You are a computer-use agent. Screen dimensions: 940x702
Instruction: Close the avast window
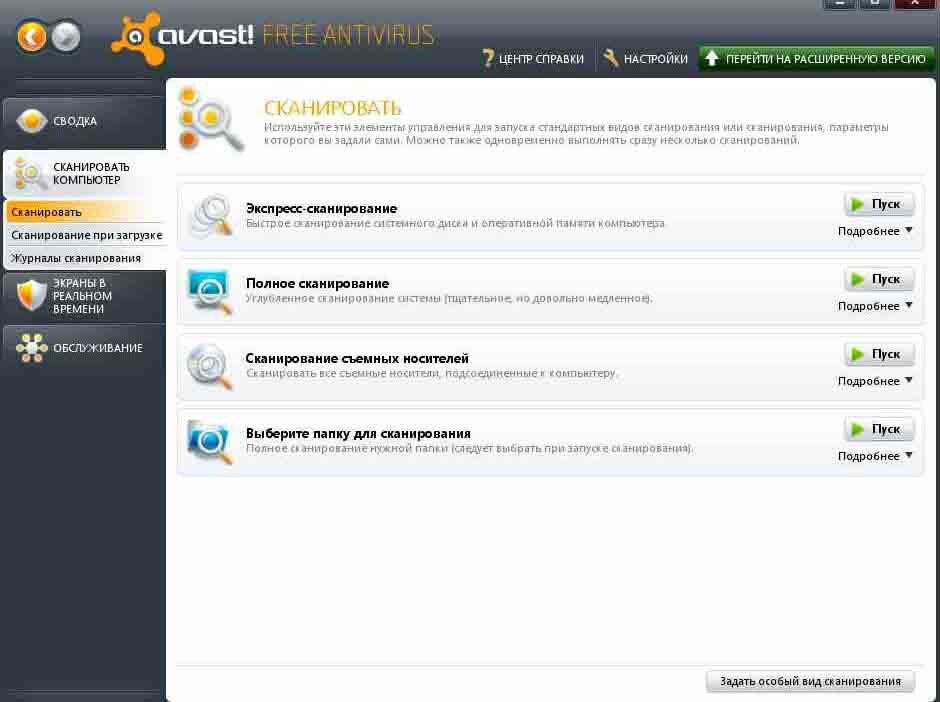(x=915, y=4)
